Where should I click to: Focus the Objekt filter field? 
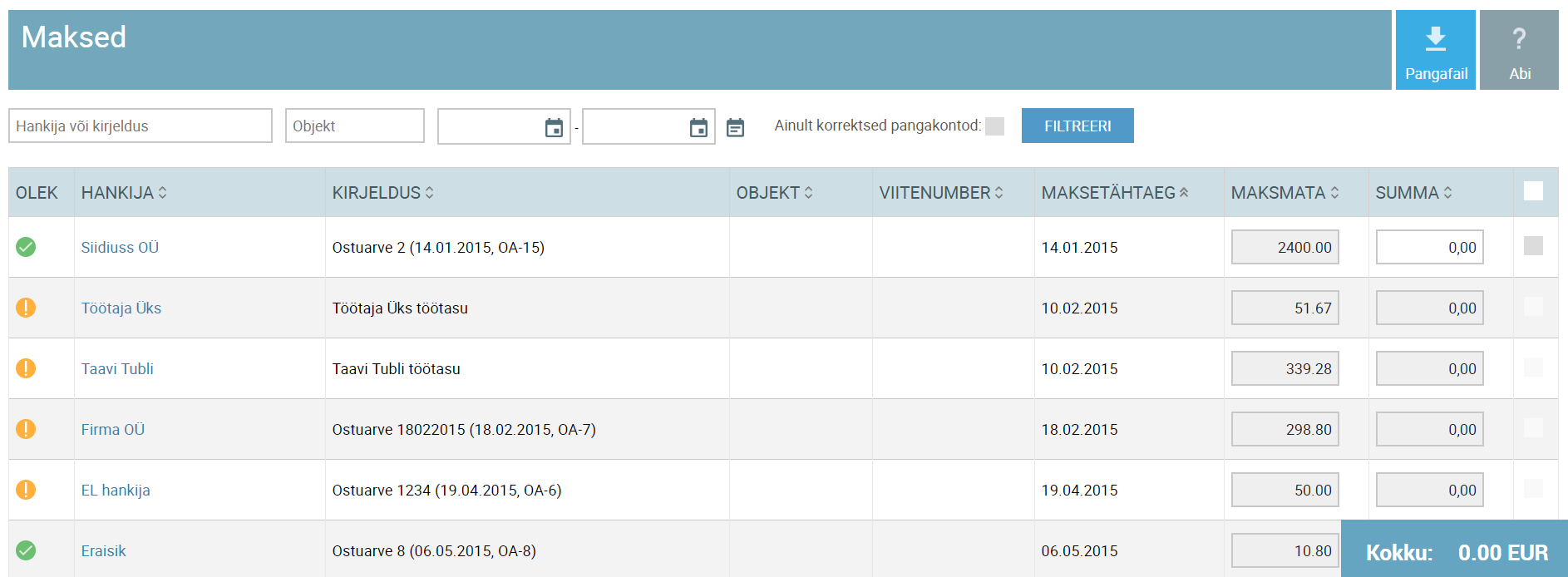(x=355, y=126)
